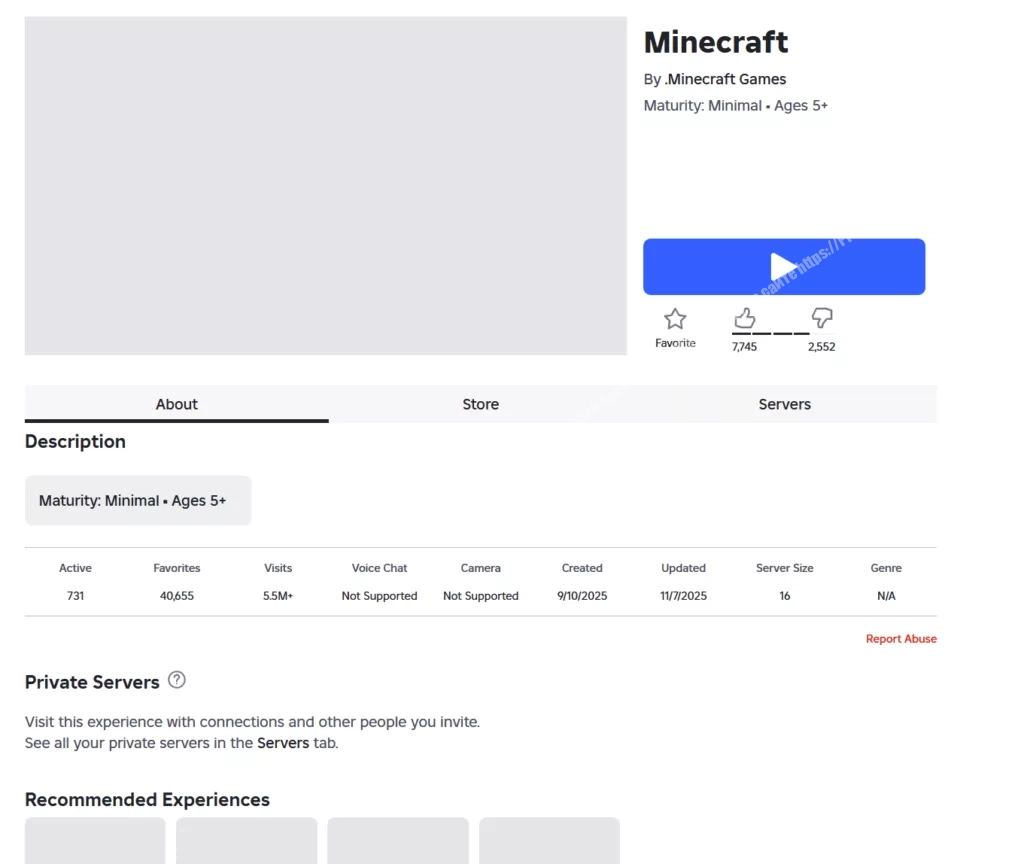Open the first recommended experience tile
1024x864 pixels.
pyautogui.click(x=95, y=840)
